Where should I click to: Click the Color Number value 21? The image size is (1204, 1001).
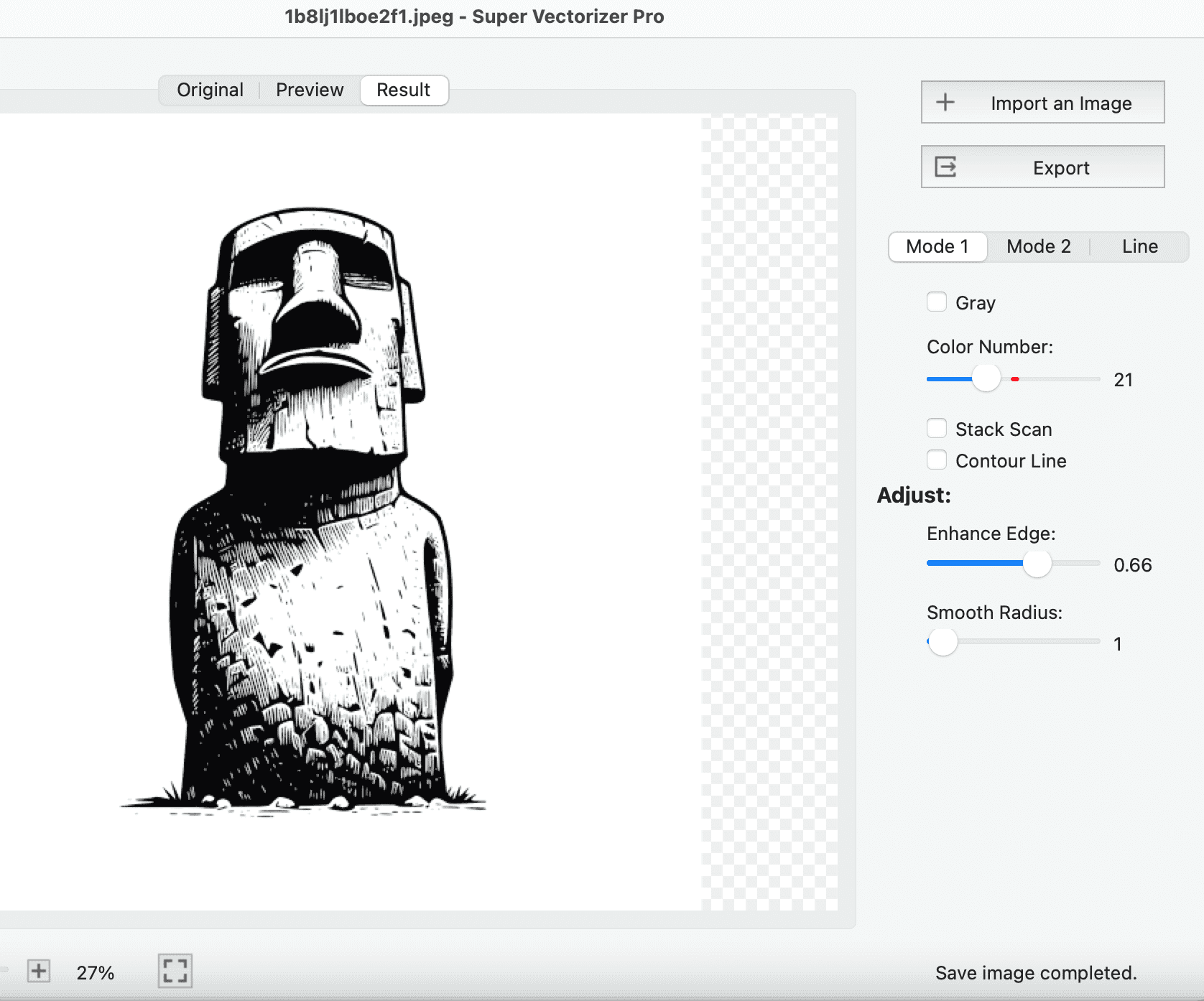pyautogui.click(x=1124, y=380)
